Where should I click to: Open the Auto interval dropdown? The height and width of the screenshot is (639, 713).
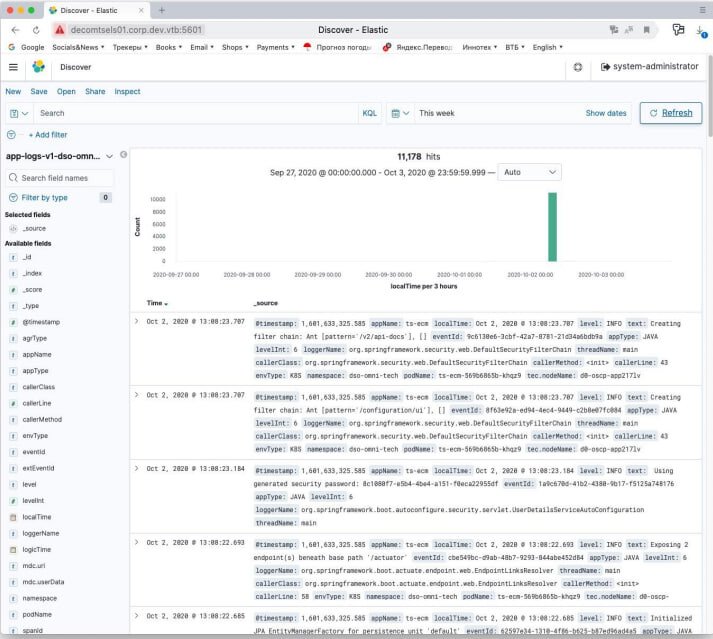[530, 172]
